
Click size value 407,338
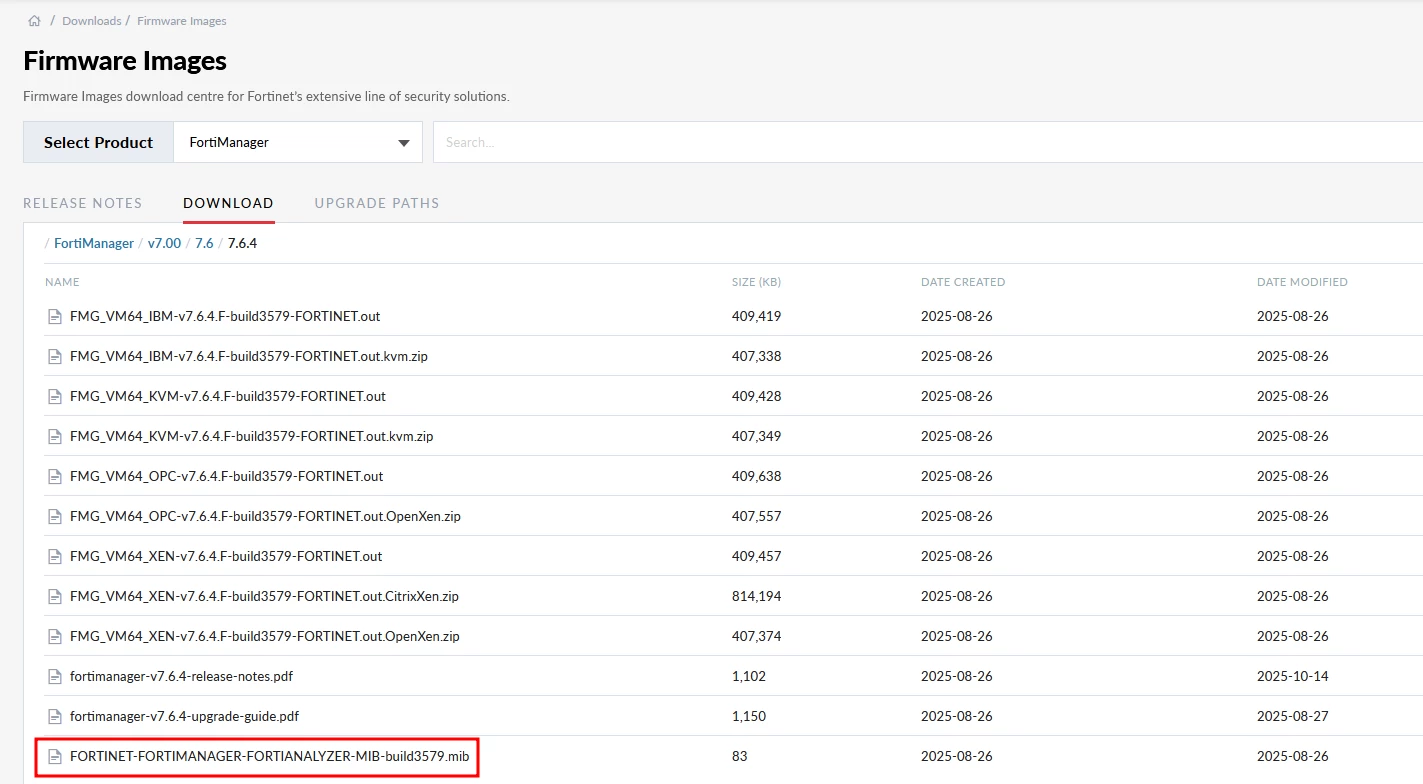(756, 356)
